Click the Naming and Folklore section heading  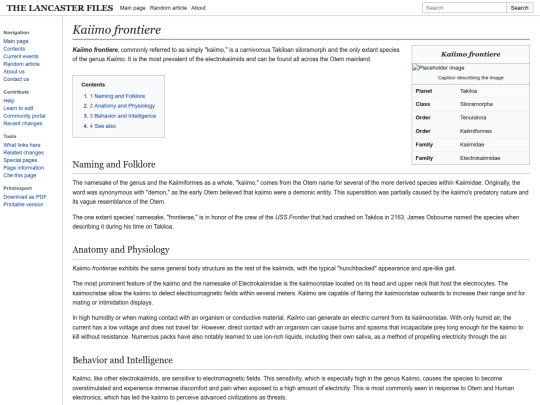(x=114, y=165)
